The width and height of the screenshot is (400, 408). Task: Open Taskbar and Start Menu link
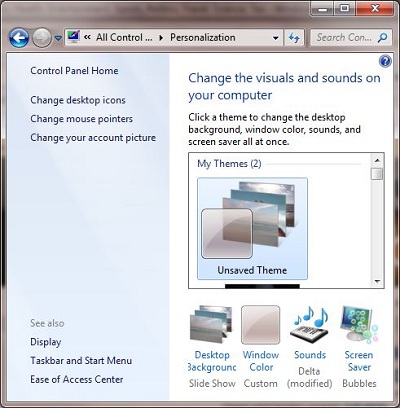[81, 361]
